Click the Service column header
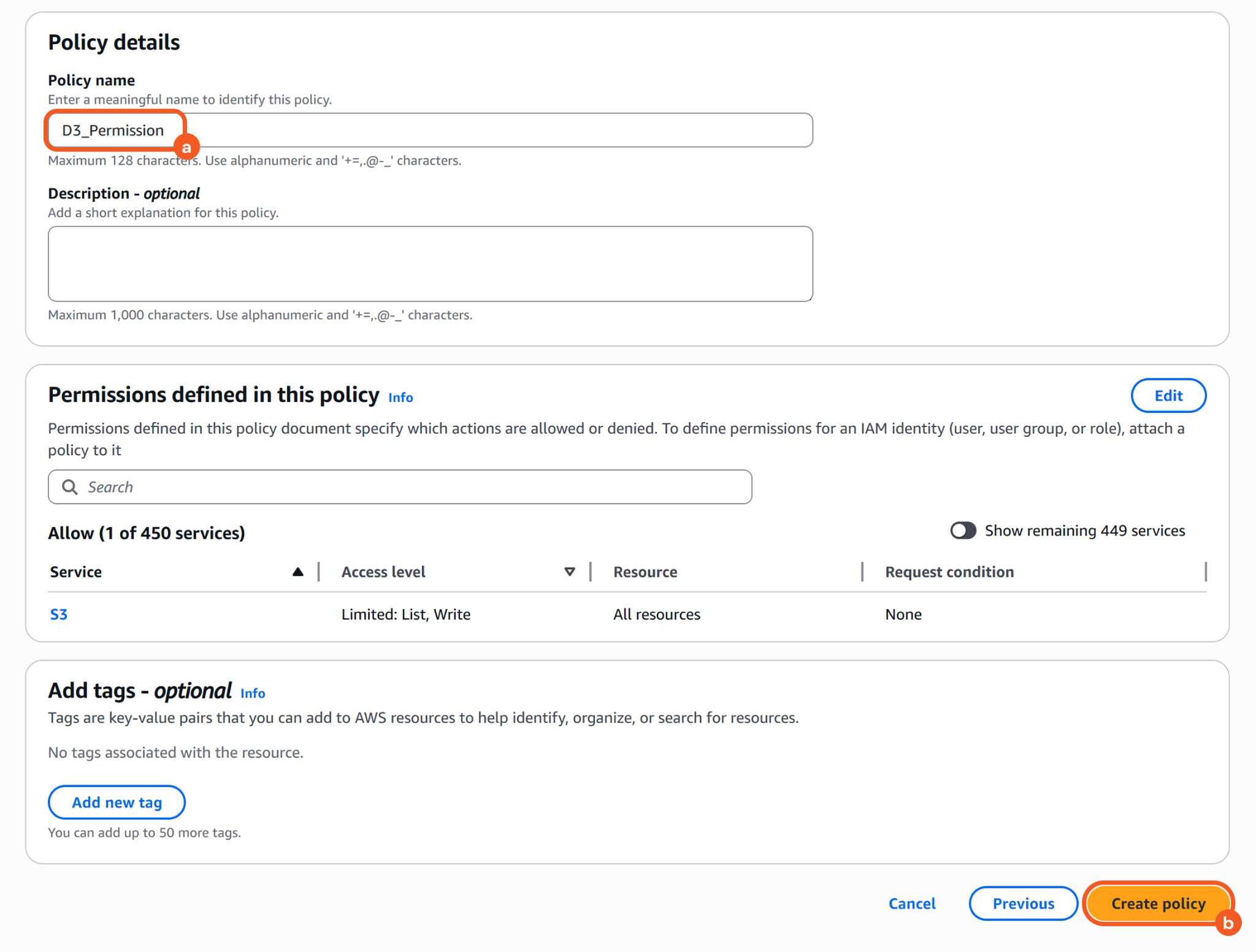This screenshot has height=952, width=1256. pos(76,572)
